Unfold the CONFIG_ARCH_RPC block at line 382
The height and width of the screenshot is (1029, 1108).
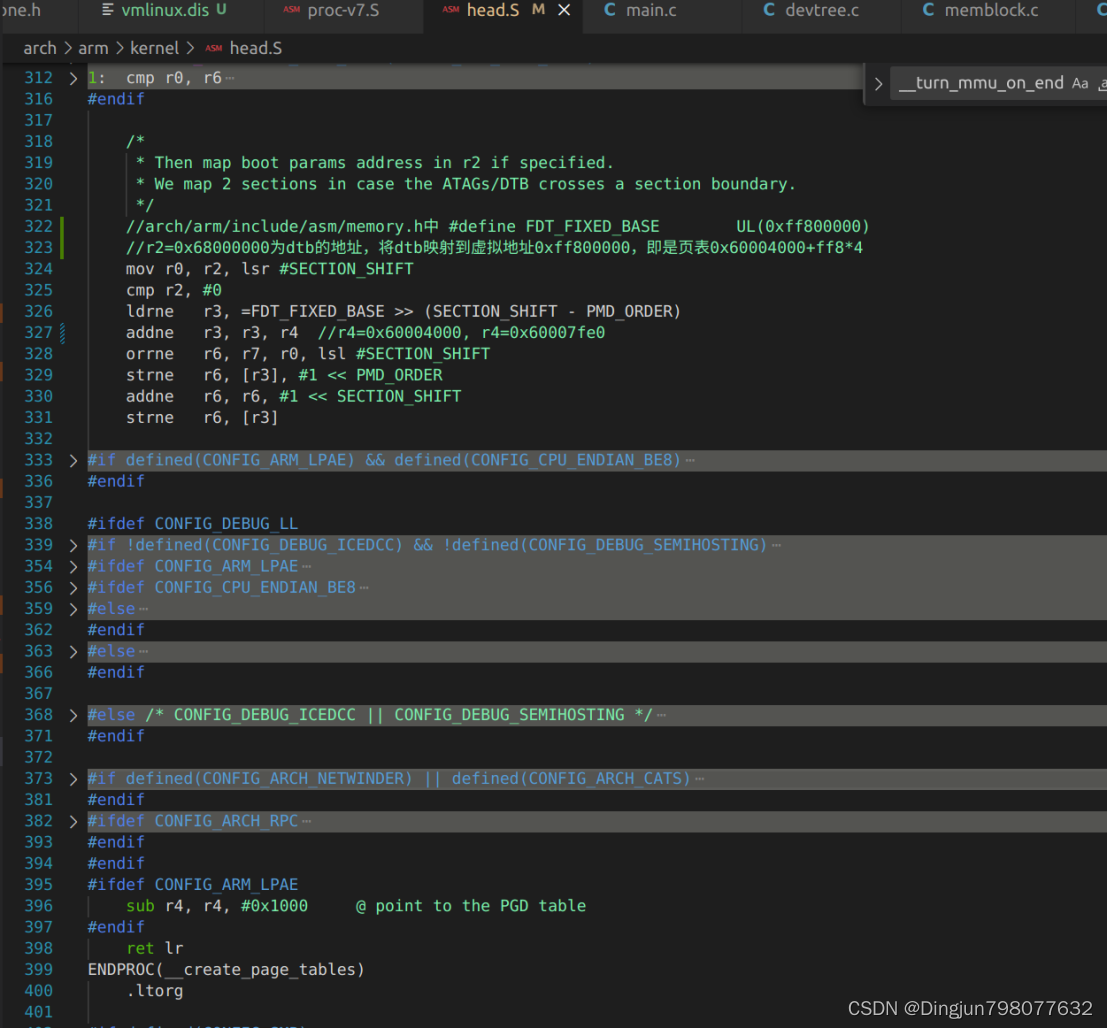(x=72, y=820)
